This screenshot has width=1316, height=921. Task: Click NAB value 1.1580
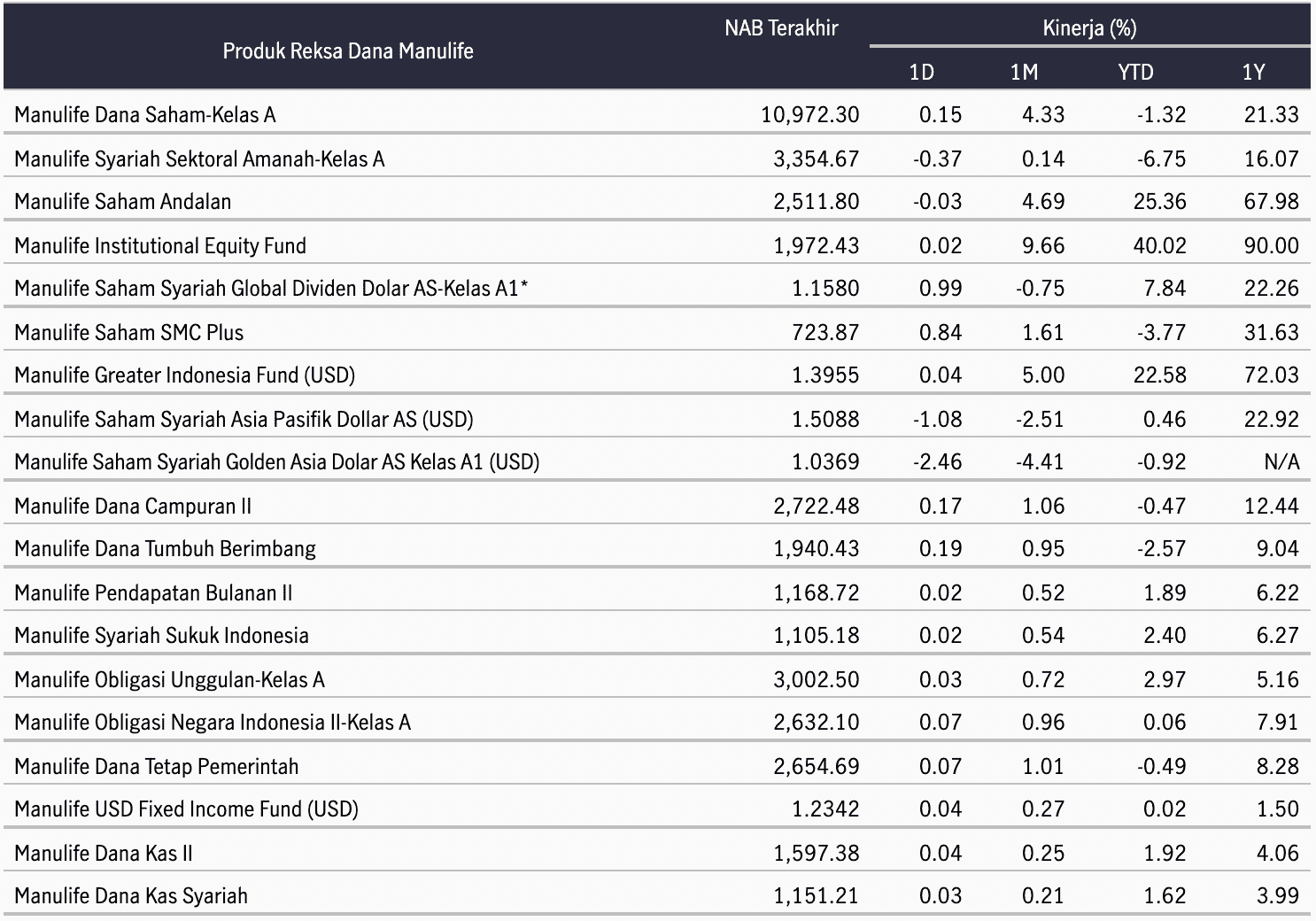pos(825,288)
